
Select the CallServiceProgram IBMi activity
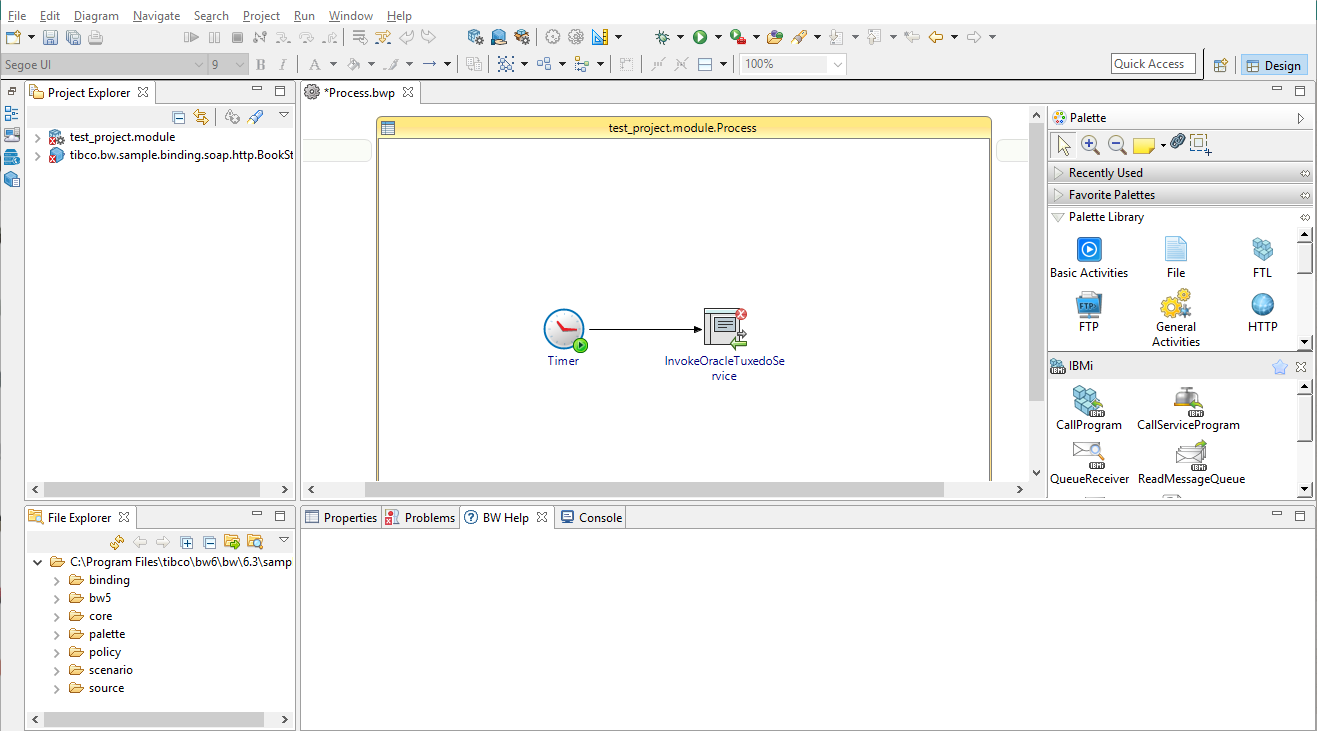pos(1189,409)
